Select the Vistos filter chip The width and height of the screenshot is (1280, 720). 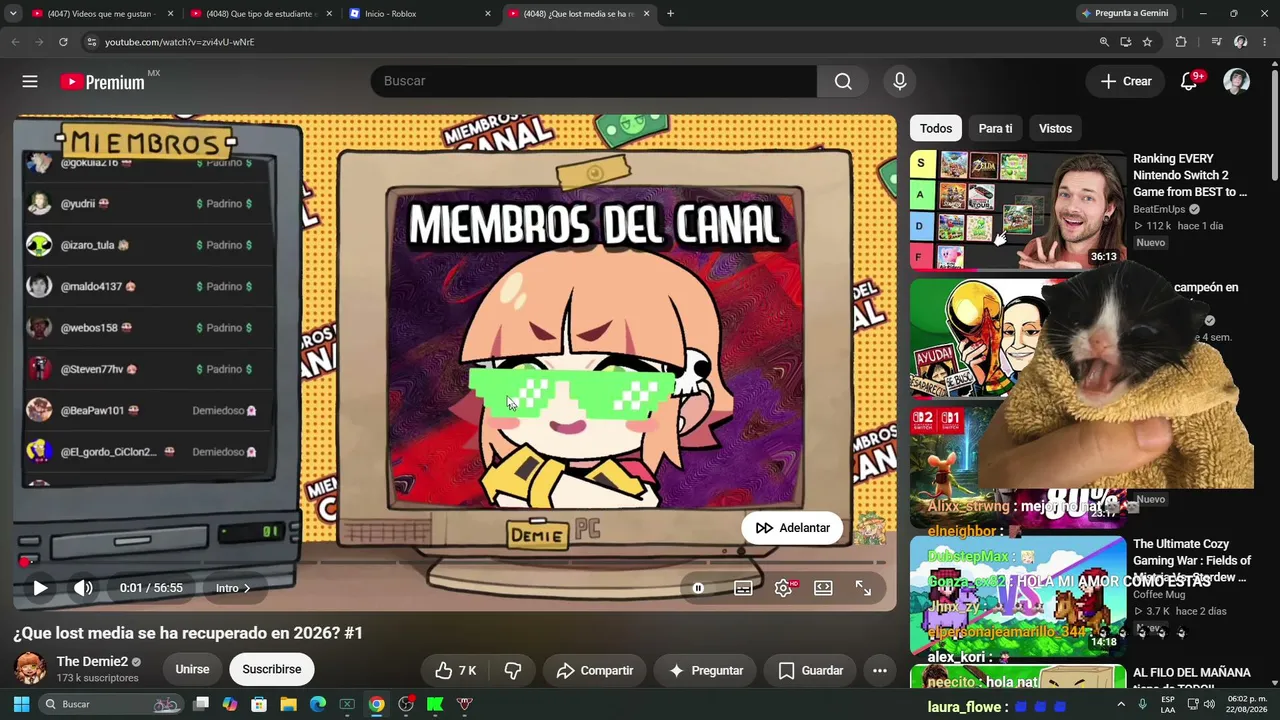coord(1055,128)
